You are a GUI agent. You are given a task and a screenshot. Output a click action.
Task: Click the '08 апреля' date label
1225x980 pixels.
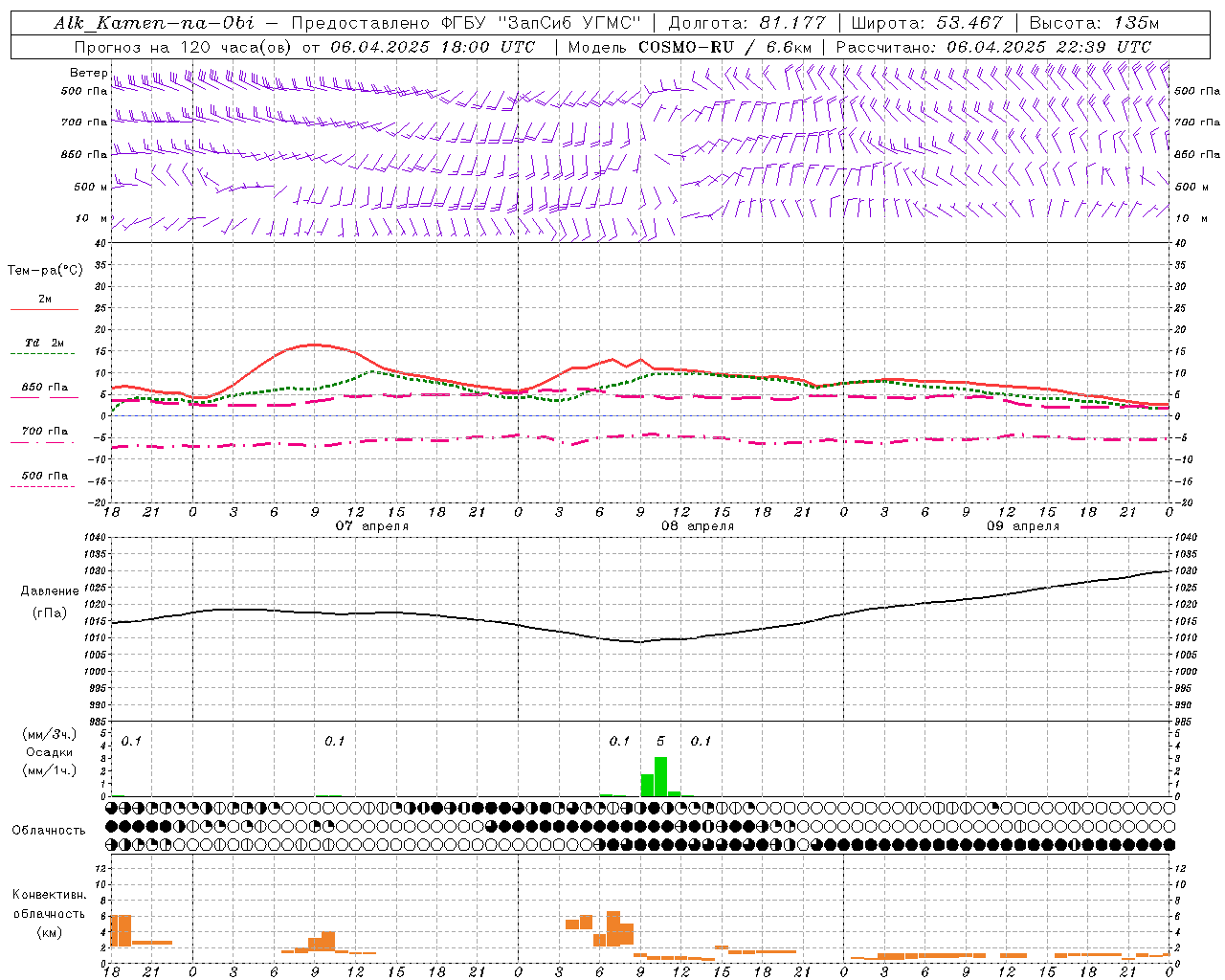pos(698,525)
